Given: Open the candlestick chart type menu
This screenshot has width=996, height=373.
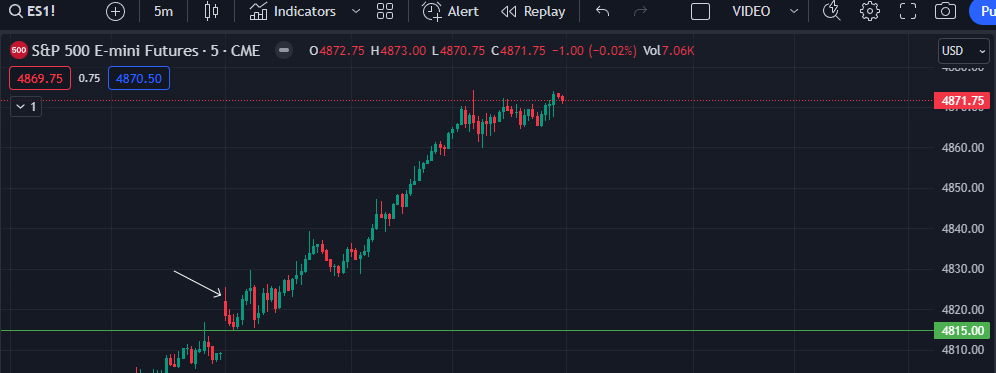Looking at the screenshot, I should click(212, 11).
